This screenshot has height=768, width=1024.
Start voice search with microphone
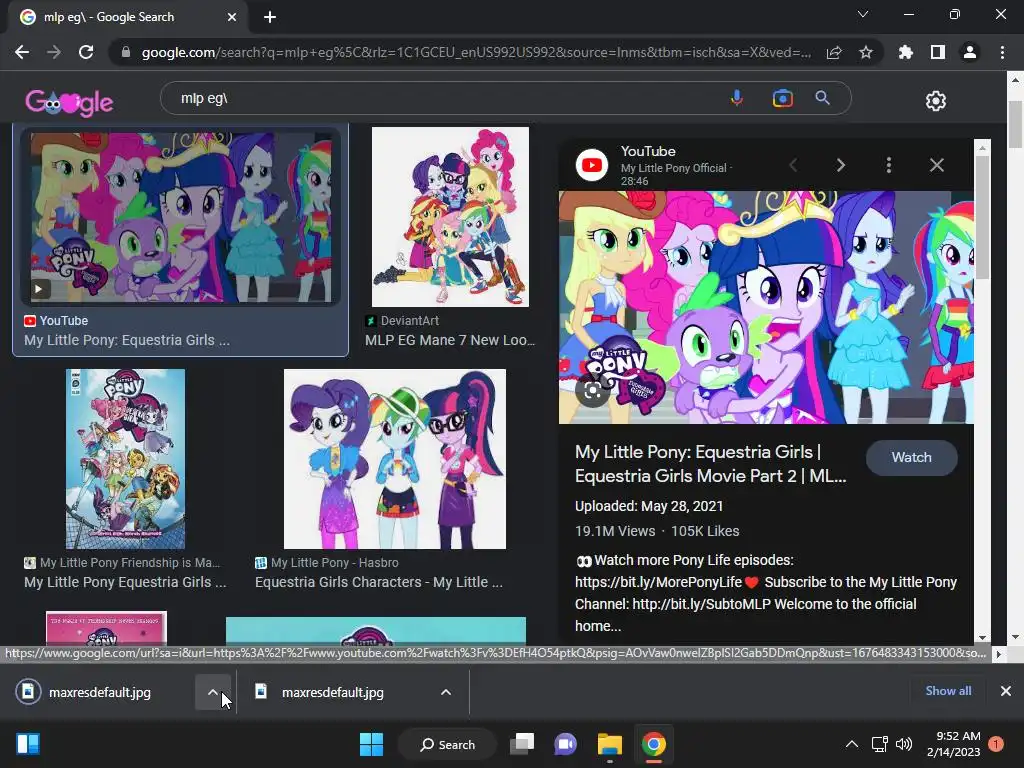[x=737, y=98]
